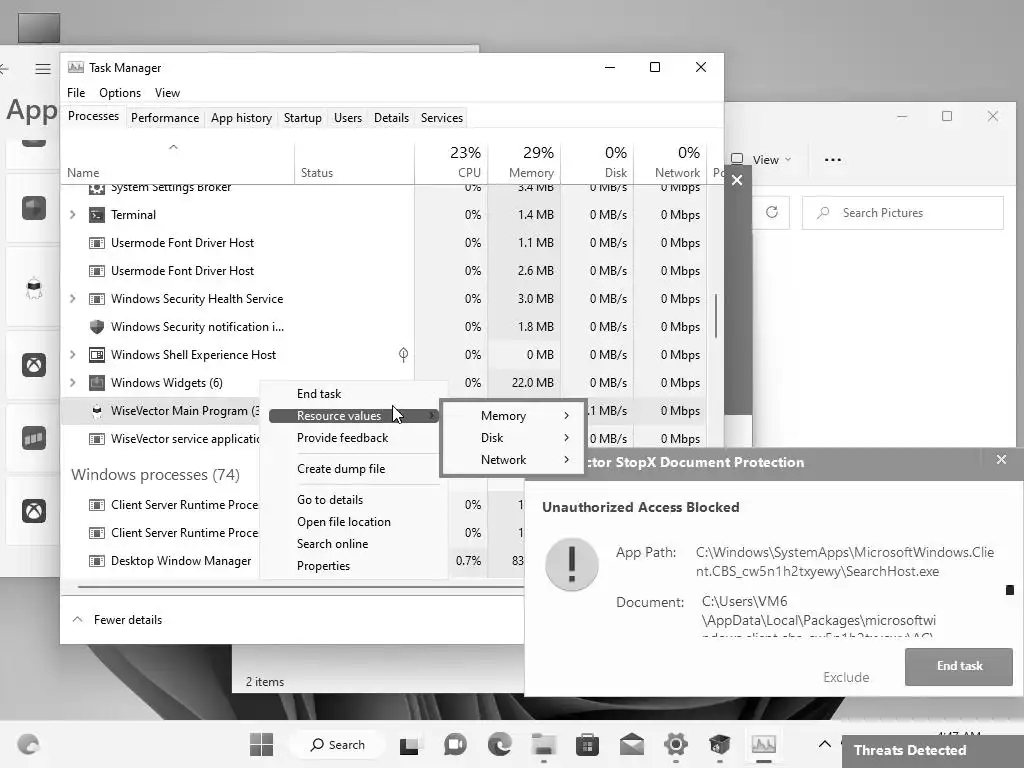This screenshot has height=768, width=1024.
Task: Expand Windows Shell Experience Host group
Action: pos(72,355)
